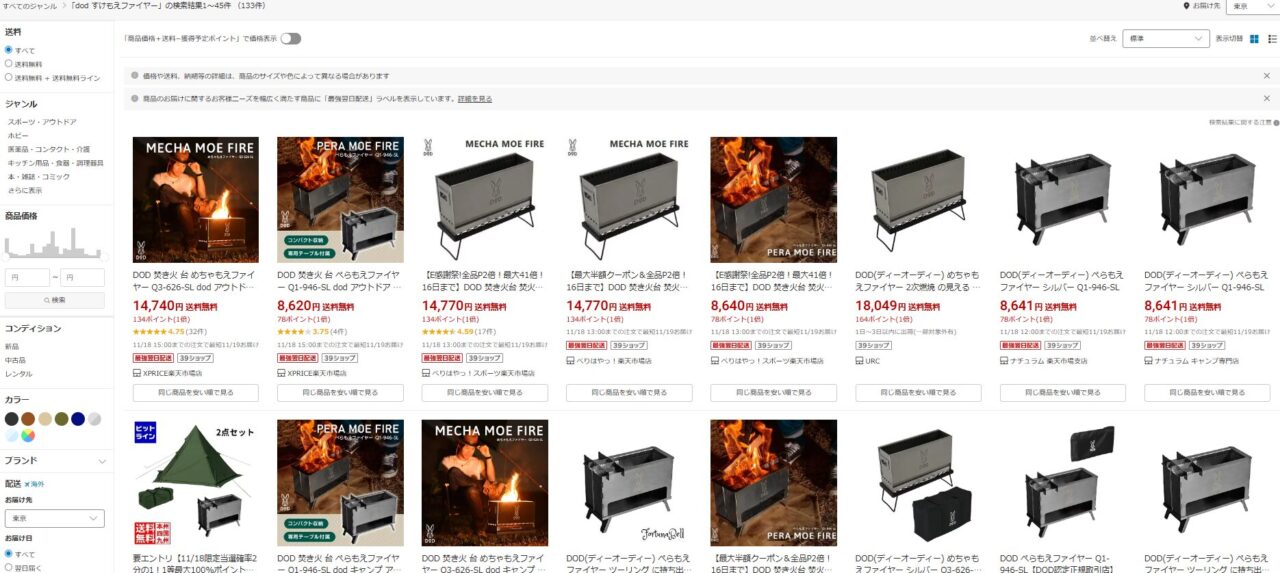The width and height of the screenshot is (1280, 573).
Task: Switch to grid view display
Action: pyautogui.click(x=1254, y=39)
